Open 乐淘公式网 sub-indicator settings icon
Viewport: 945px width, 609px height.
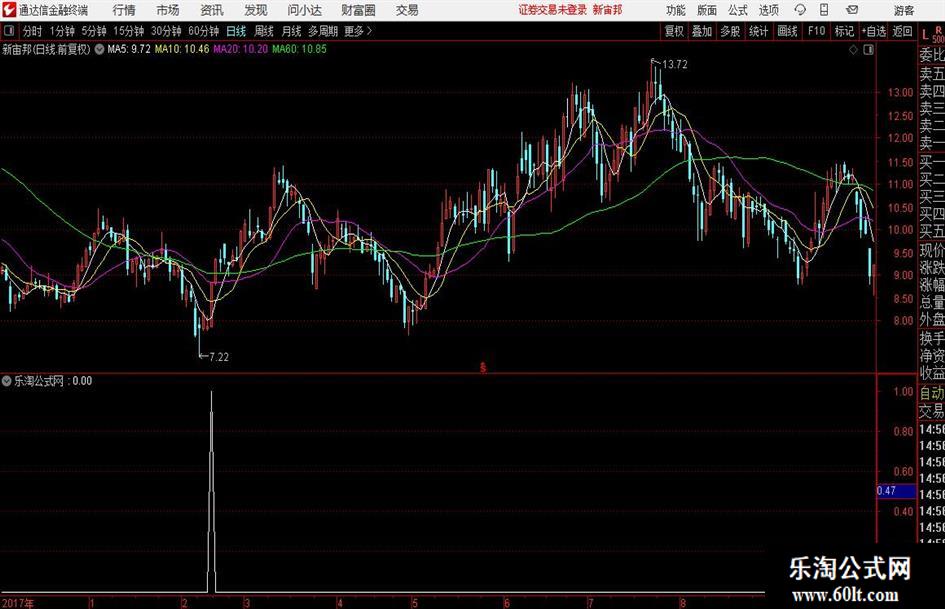click(x=7, y=380)
